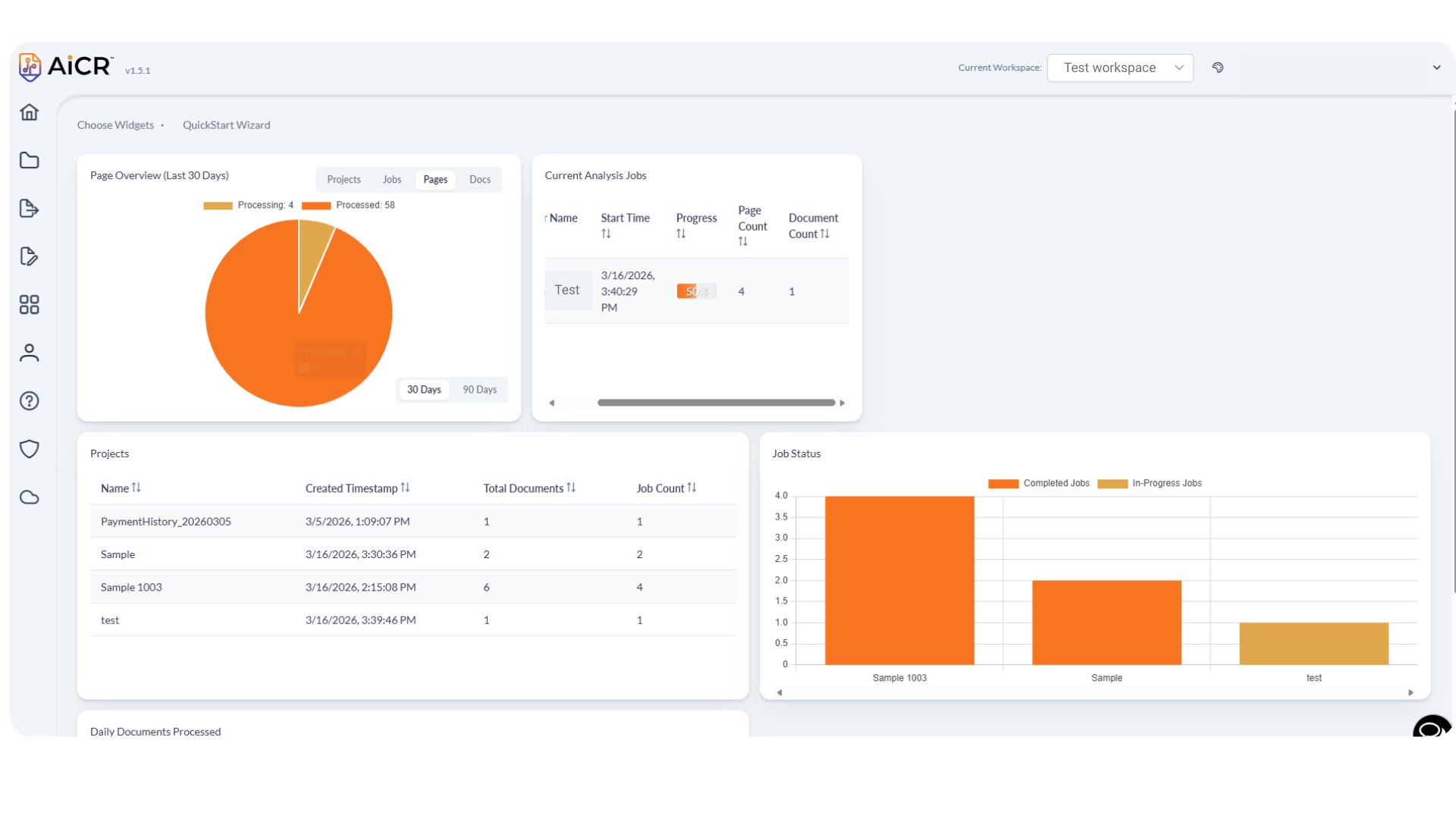
Task: Select the 30 Days range toggle
Action: coord(424,390)
